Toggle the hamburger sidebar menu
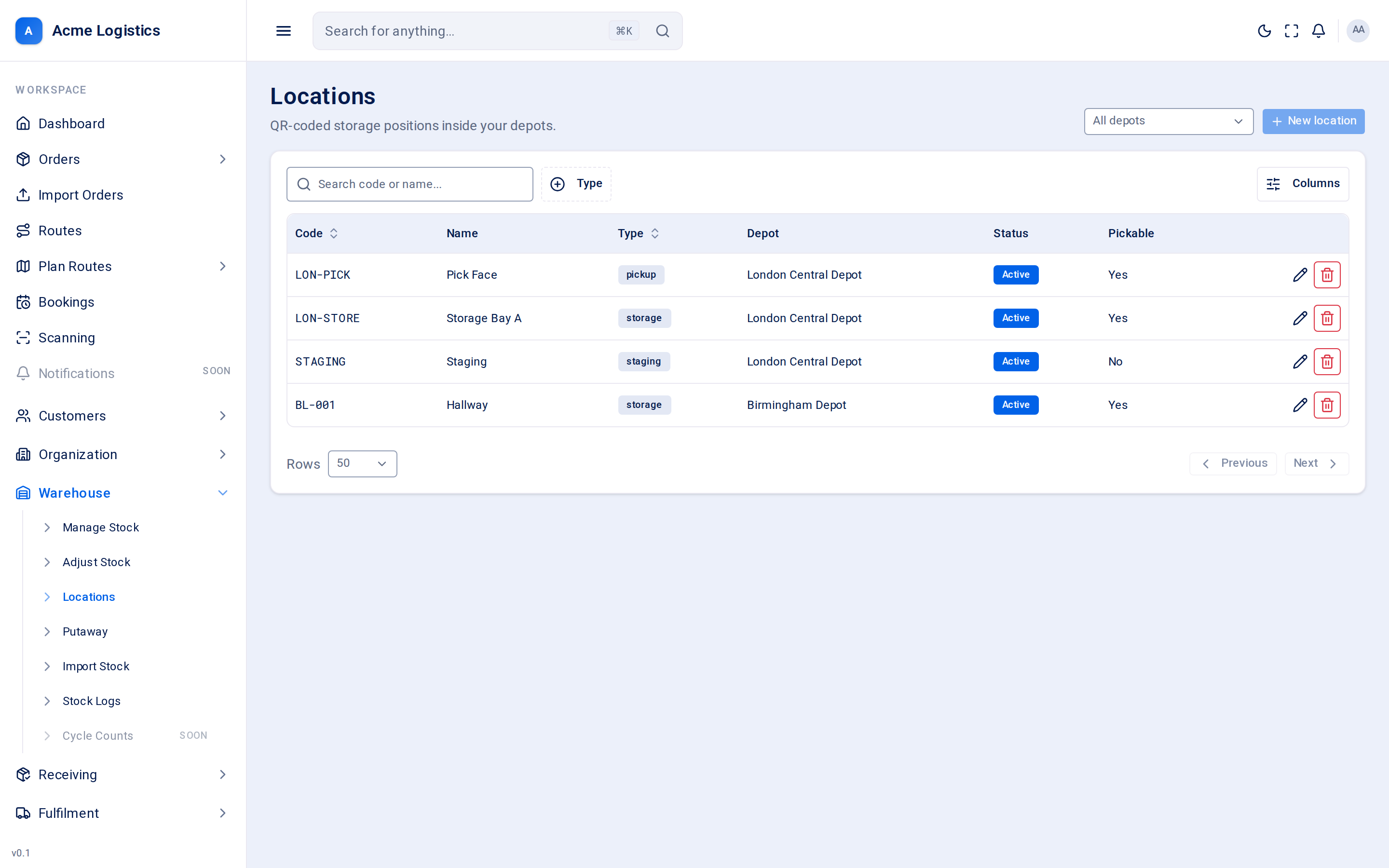 pyautogui.click(x=284, y=31)
